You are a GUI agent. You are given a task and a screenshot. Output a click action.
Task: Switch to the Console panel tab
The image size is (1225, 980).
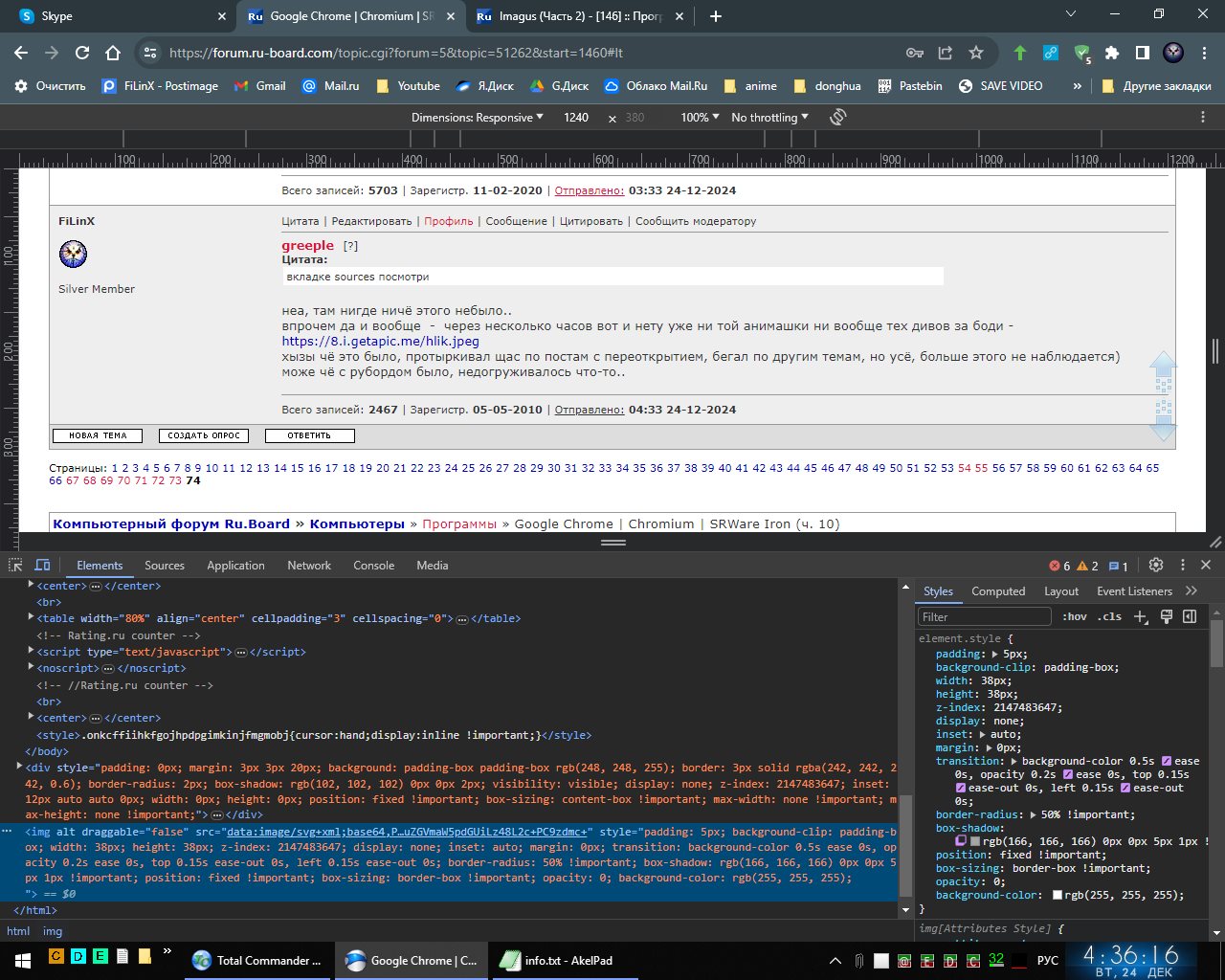coord(373,566)
